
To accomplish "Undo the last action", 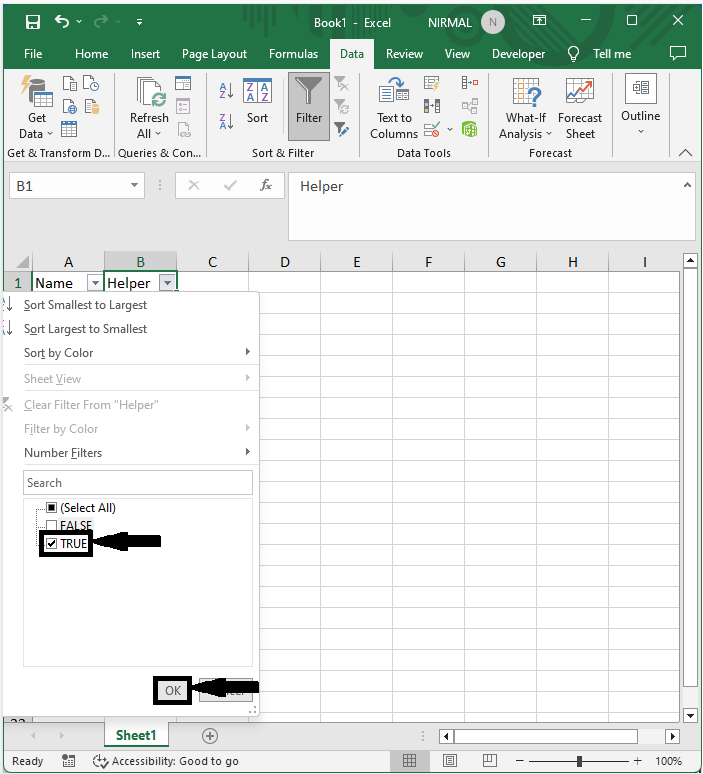I will [x=62, y=21].
